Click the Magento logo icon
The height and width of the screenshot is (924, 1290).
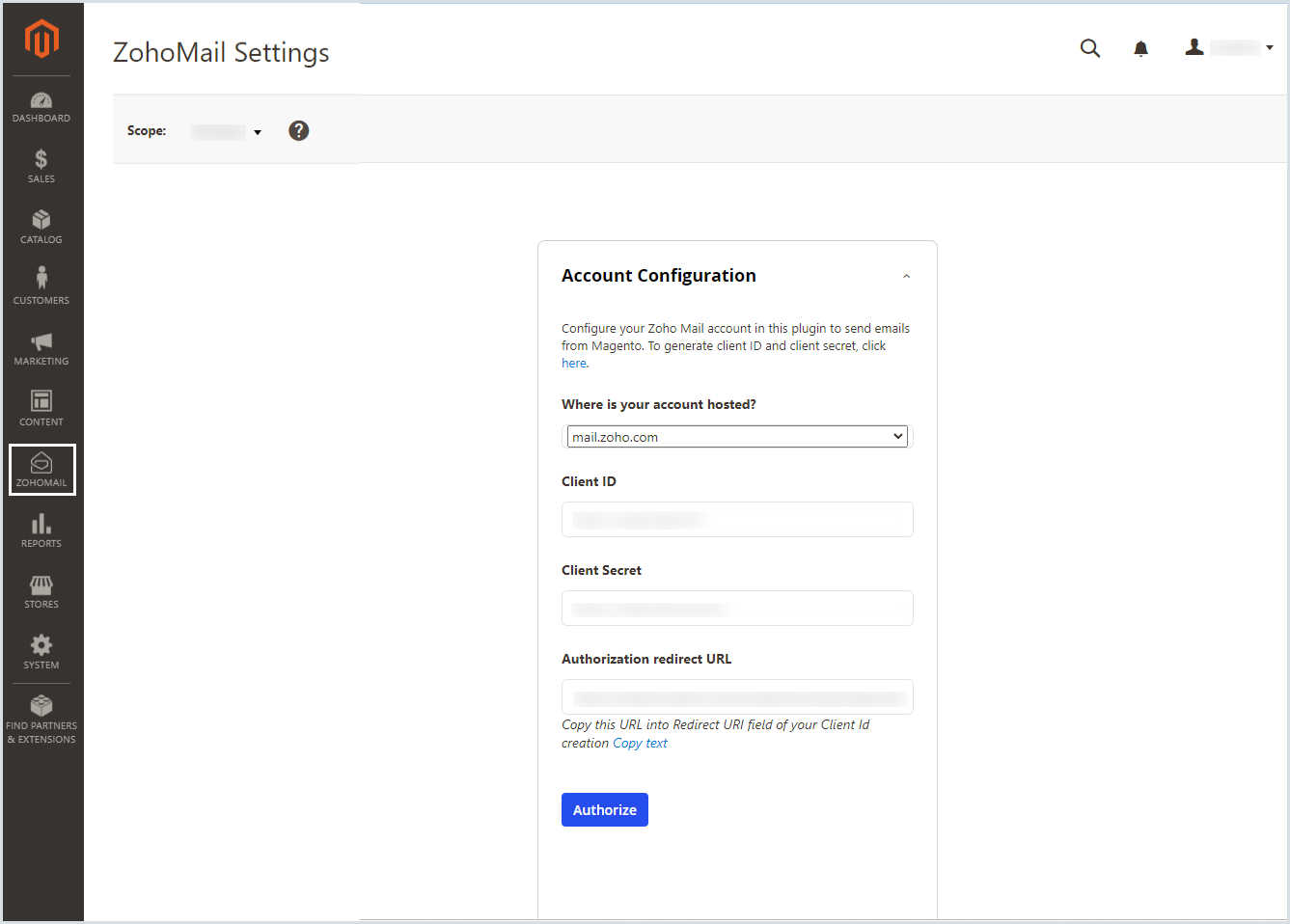(x=41, y=40)
